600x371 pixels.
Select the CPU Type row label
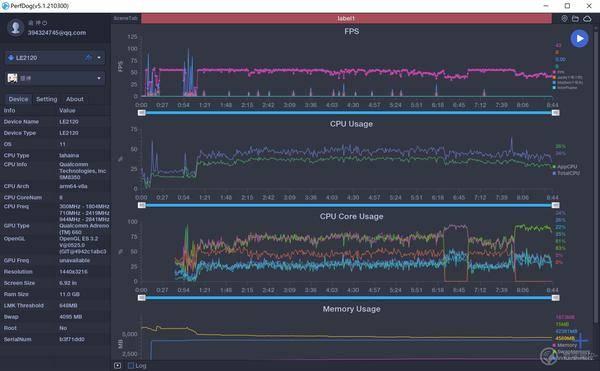click(x=16, y=156)
